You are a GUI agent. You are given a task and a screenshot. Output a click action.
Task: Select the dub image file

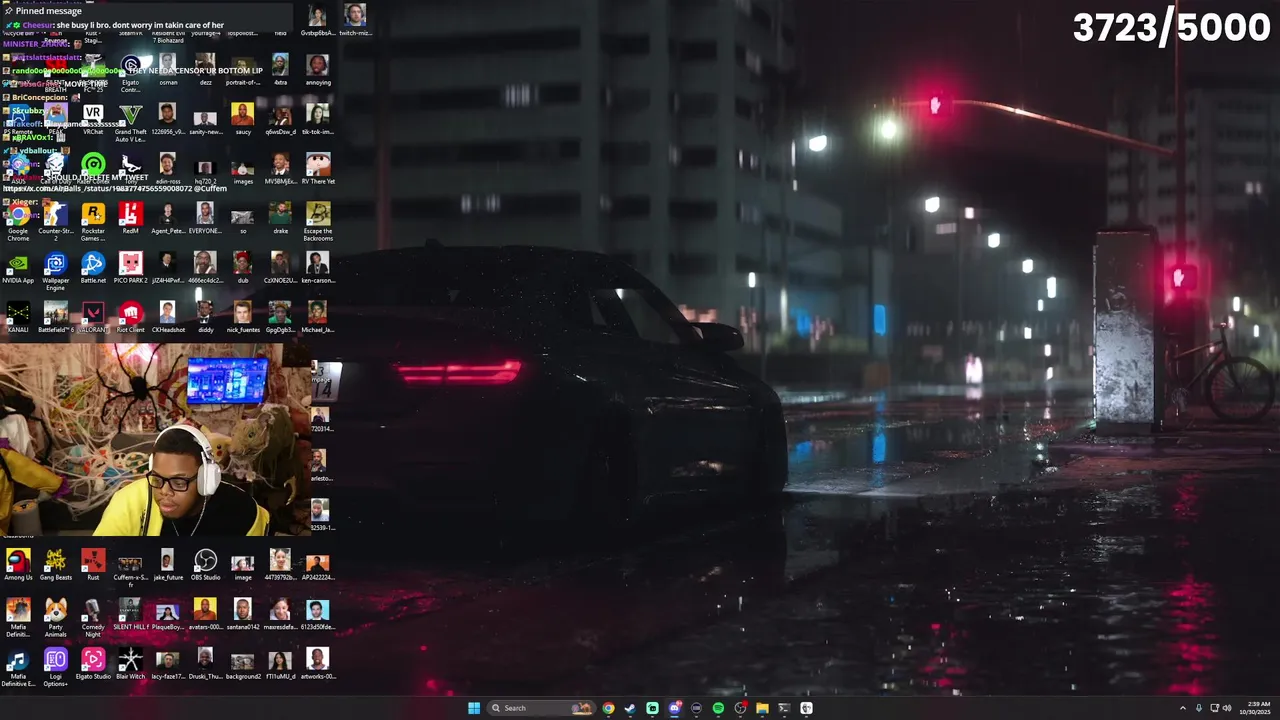coord(243,268)
